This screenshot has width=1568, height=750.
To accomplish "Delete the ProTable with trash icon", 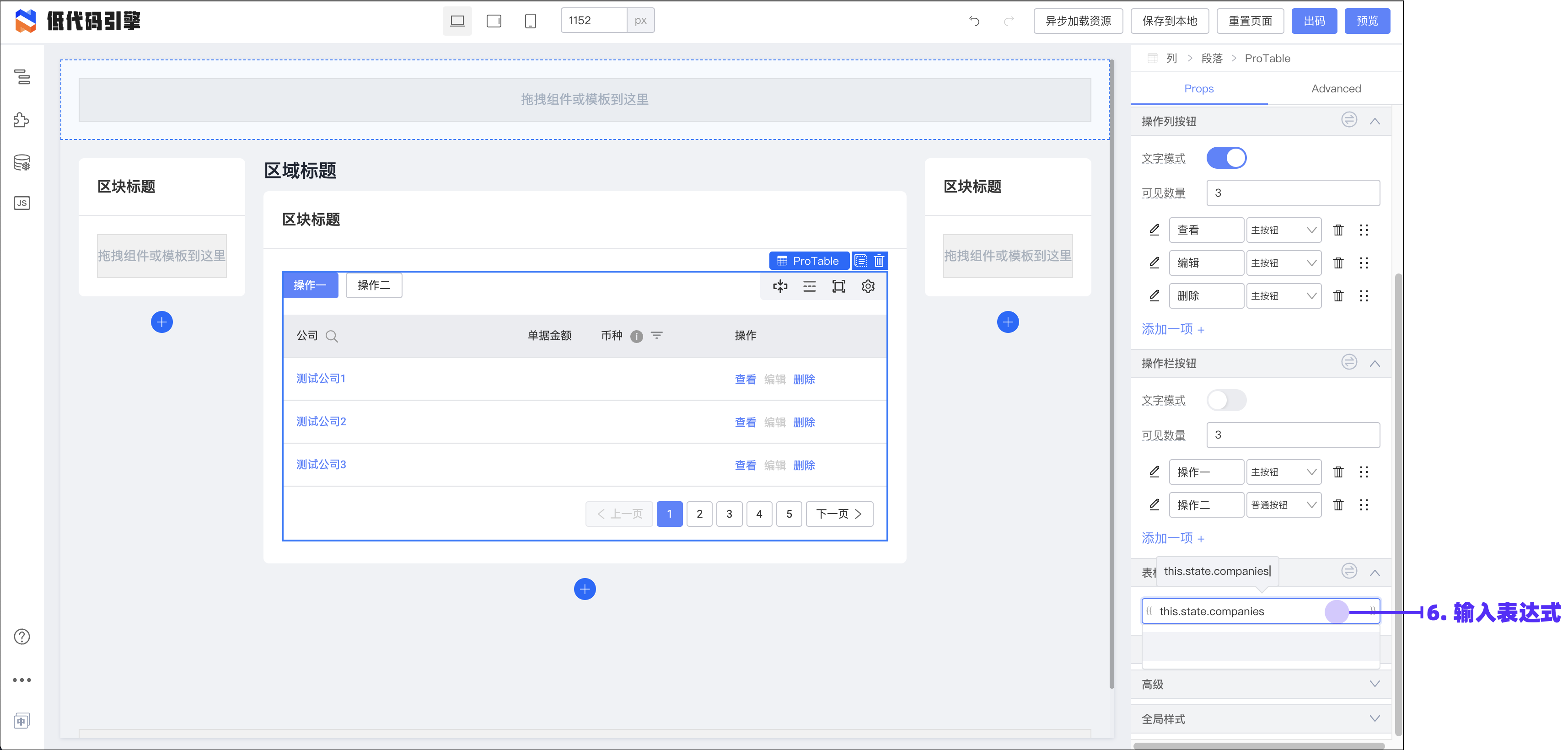I will tap(879, 261).
